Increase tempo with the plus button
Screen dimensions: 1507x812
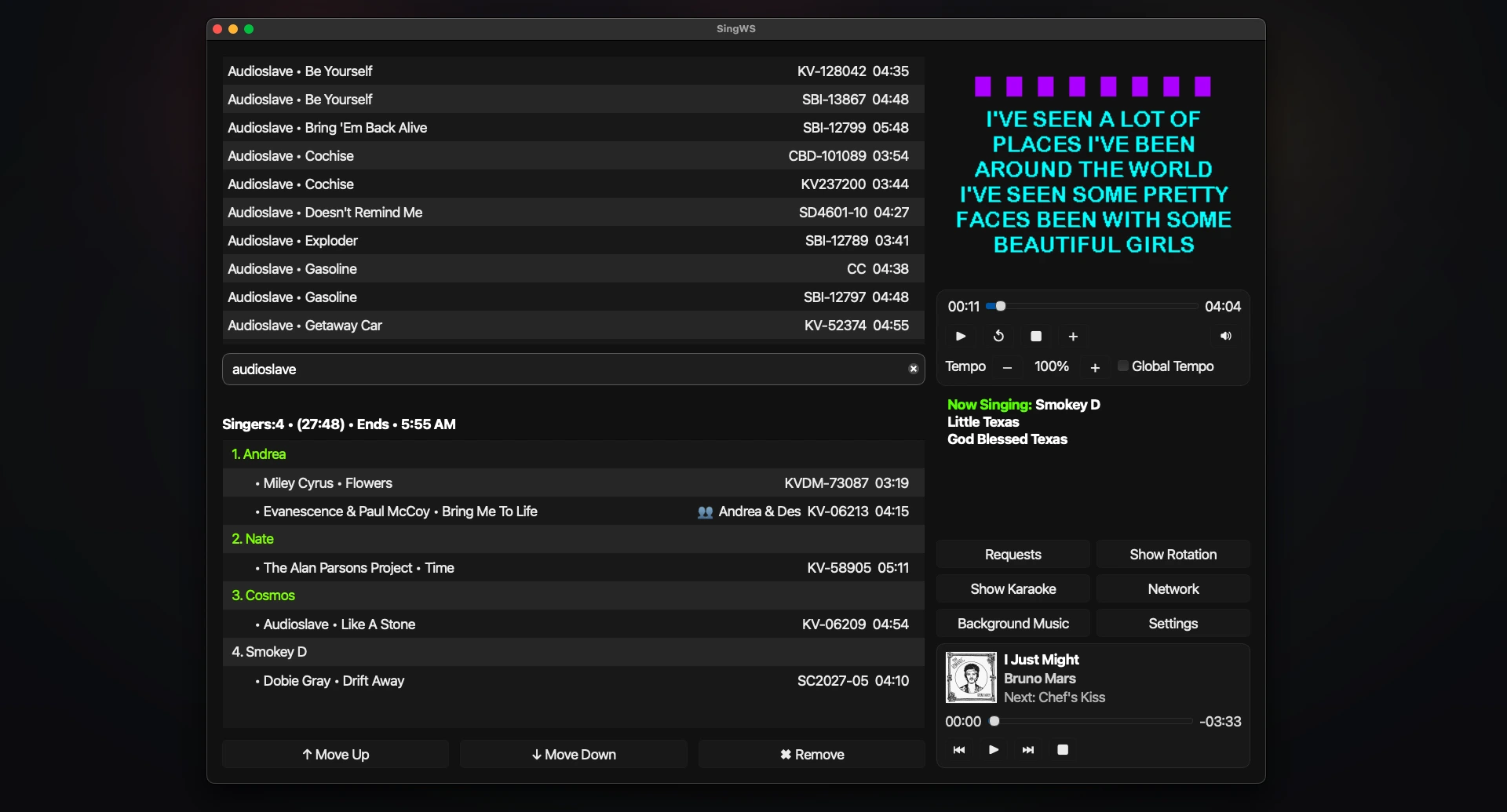tap(1095, 367)
